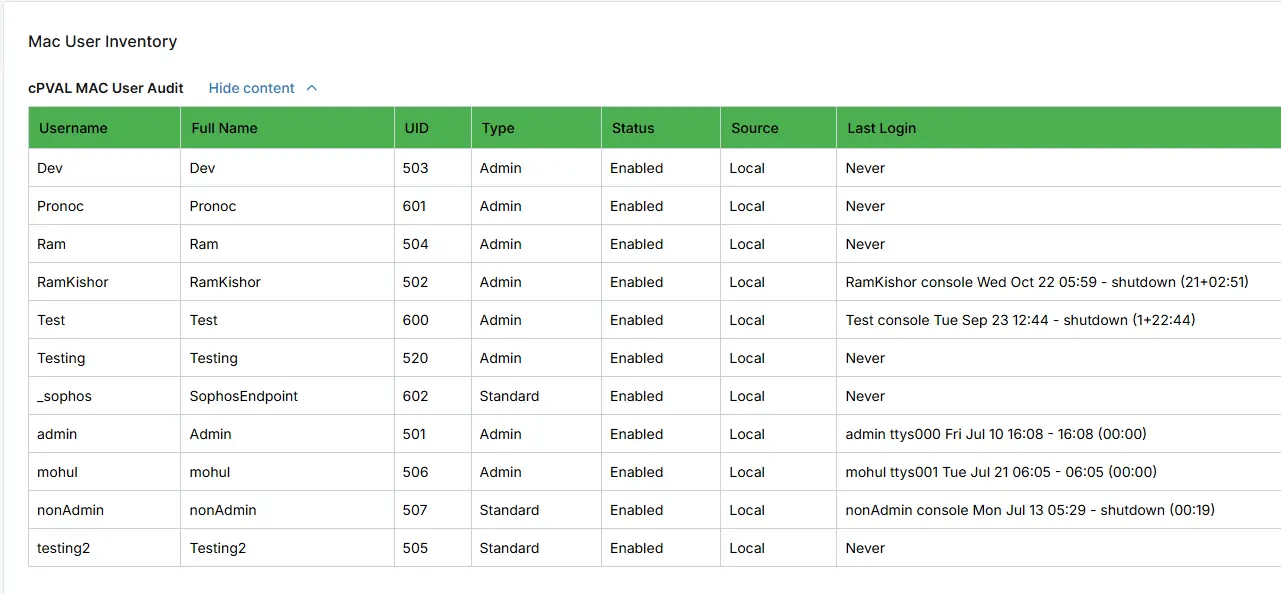Click the RamKishor username cell
This screenshot has width=1281, height=594.
point(104,282)
